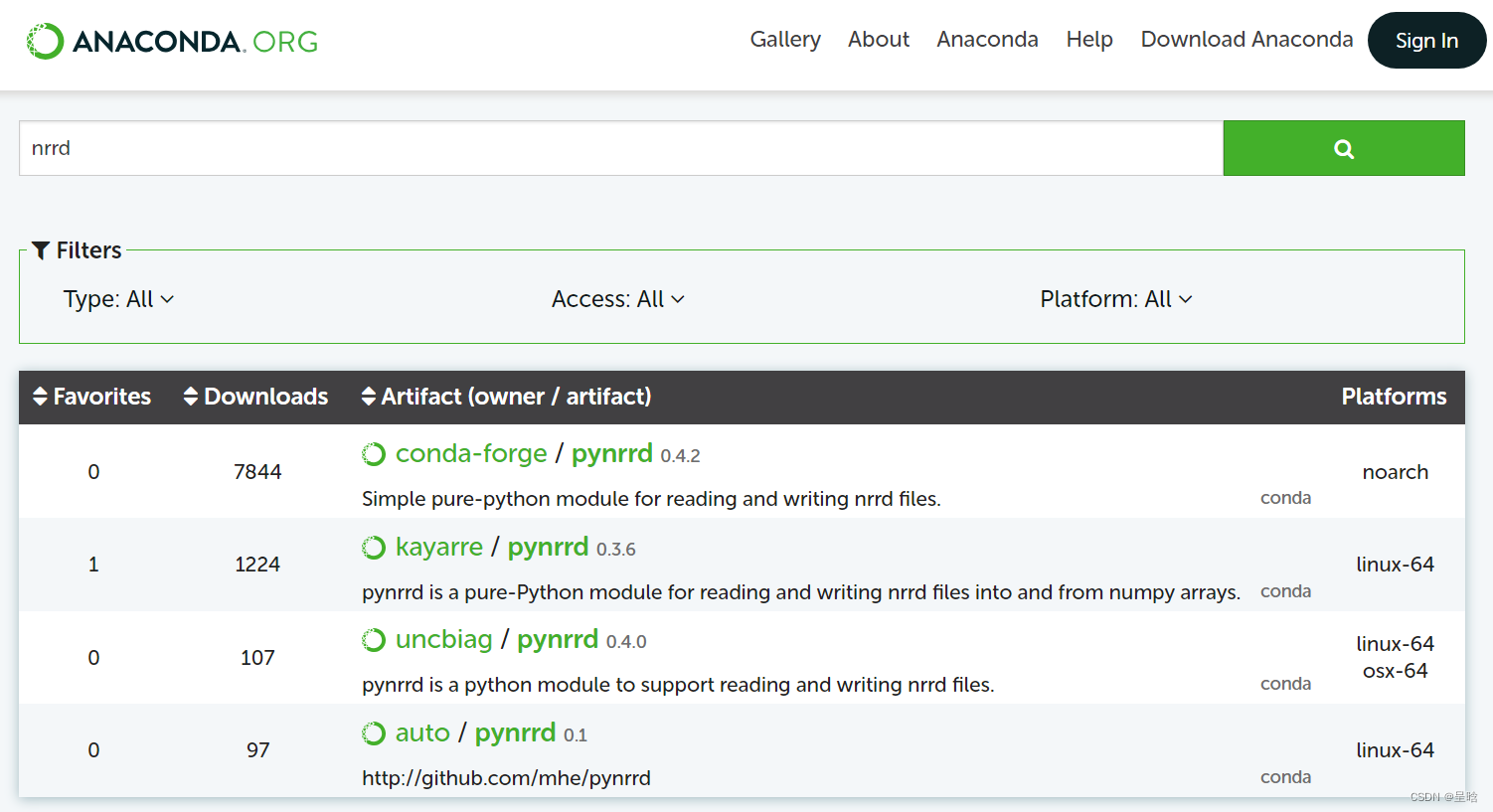This screenshot has height=812, width=1493.
Task: Open the Help menu item
Action: pyautogui.click(x=1089, y=40)
